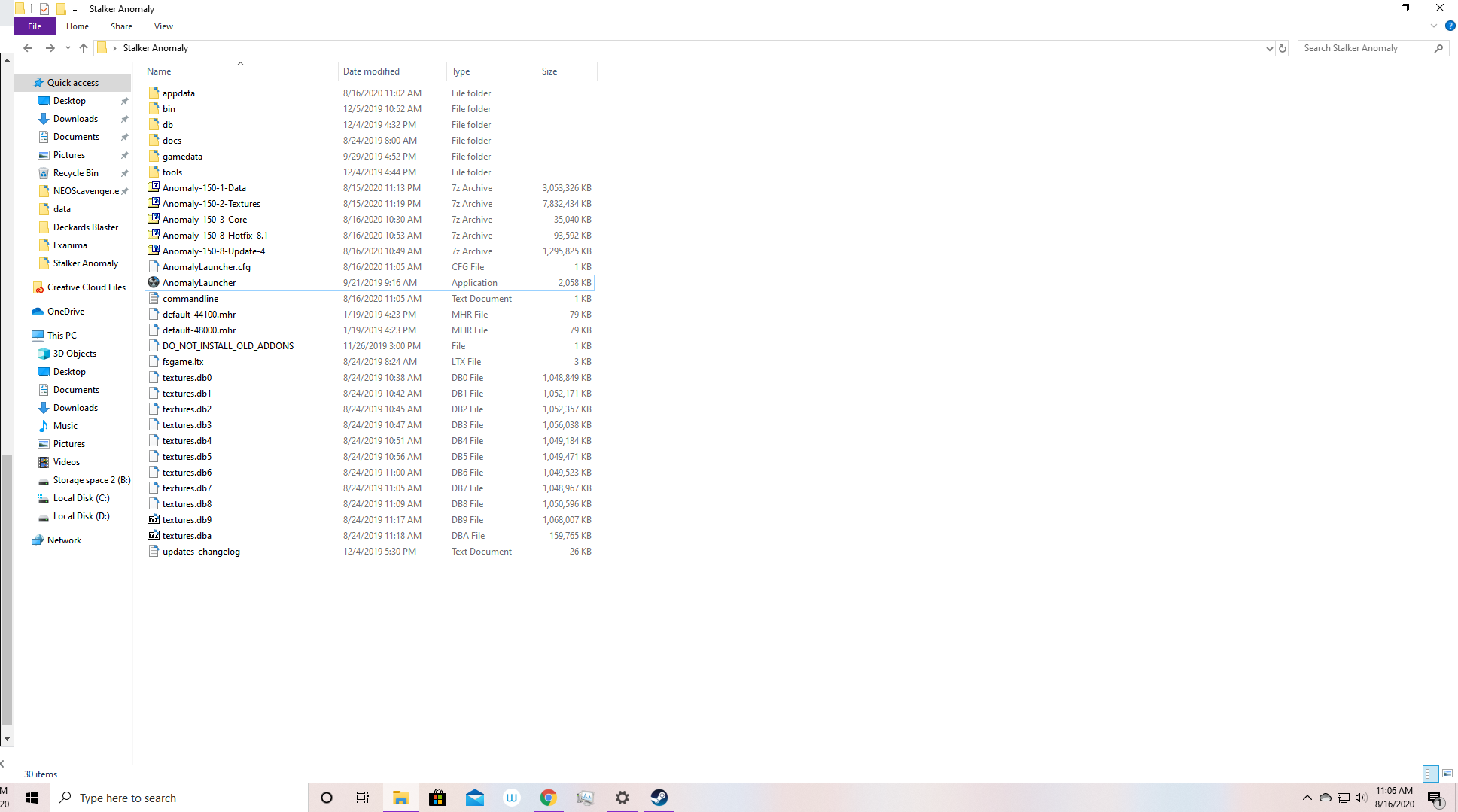1458x812 pixels.
Task: Open the Share ribbon tab
Action: tap(121, 26)
